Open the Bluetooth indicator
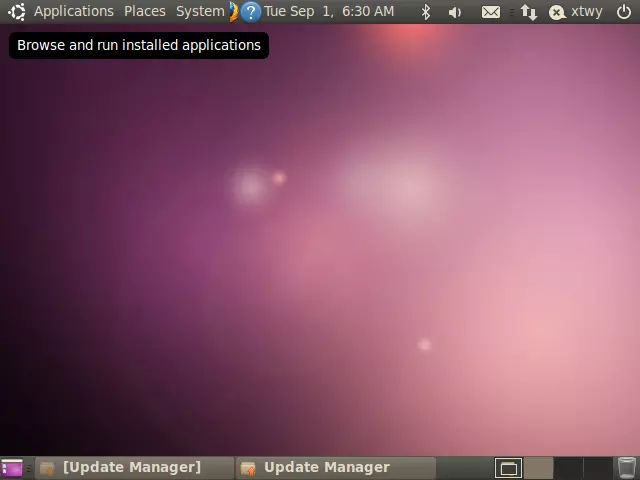The height and width of the screenshot is (480, 640). [426, 12]
